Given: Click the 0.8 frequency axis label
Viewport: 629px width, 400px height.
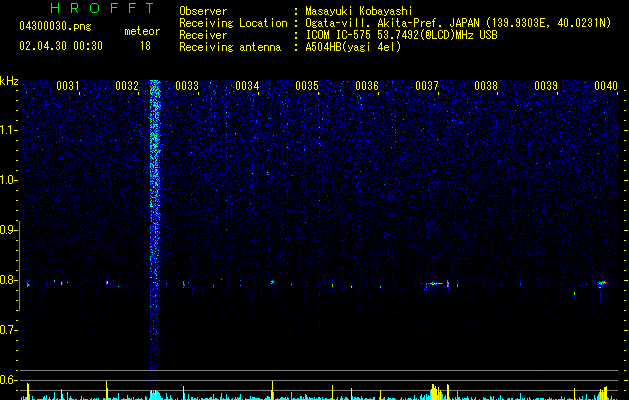Looking at the screenshot, I should (x=8, y=280).
